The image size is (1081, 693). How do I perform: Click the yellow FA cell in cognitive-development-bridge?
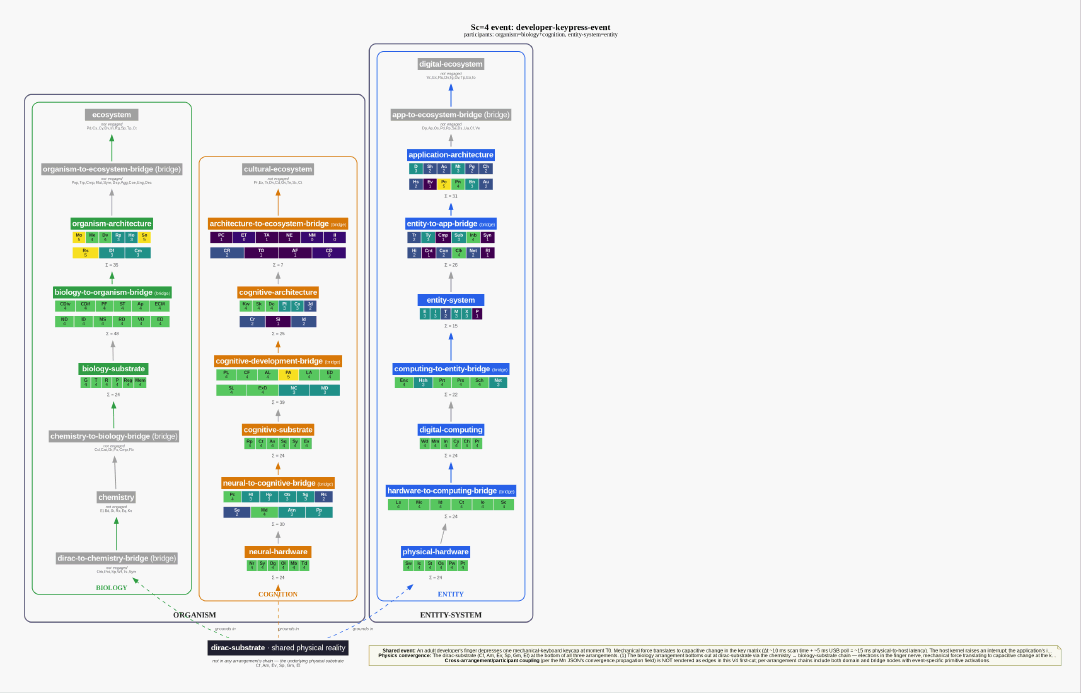[x=288, y=374]
